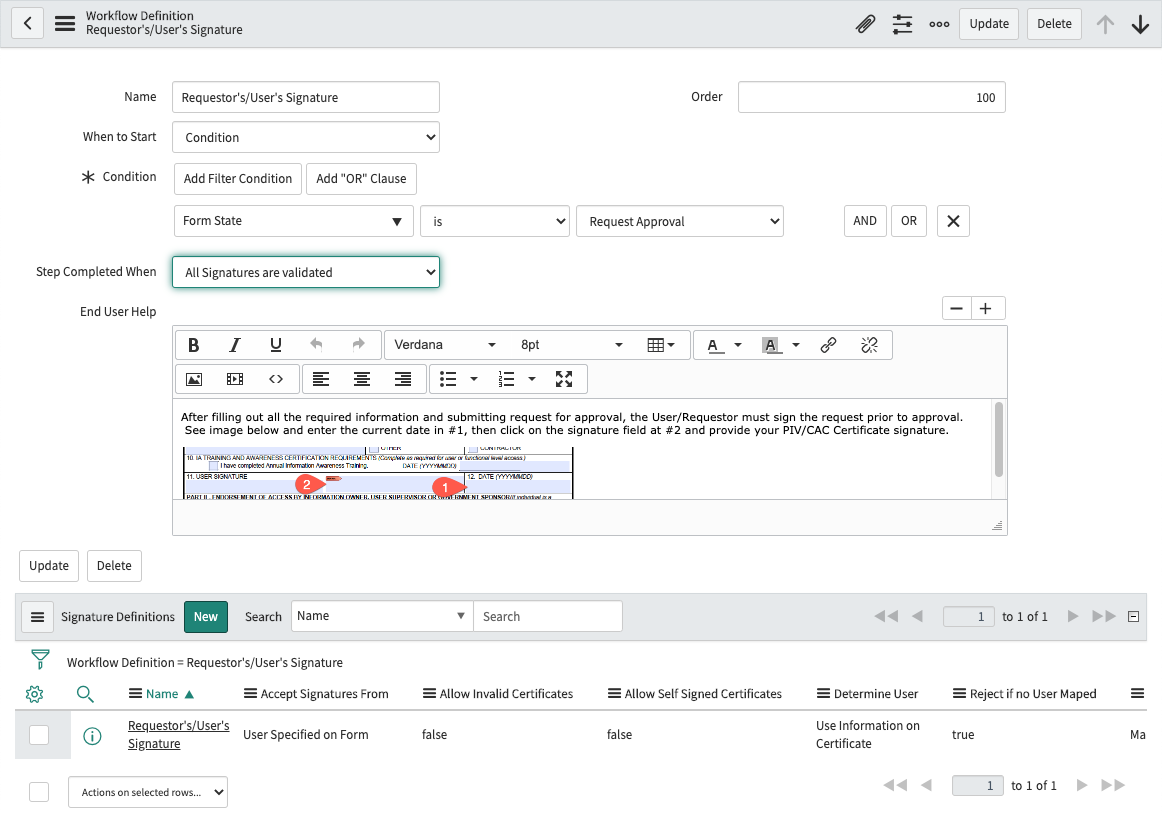Select the Requestor's/User's Signature row checkbox
1162x816 pixels.
click(39, 734)
